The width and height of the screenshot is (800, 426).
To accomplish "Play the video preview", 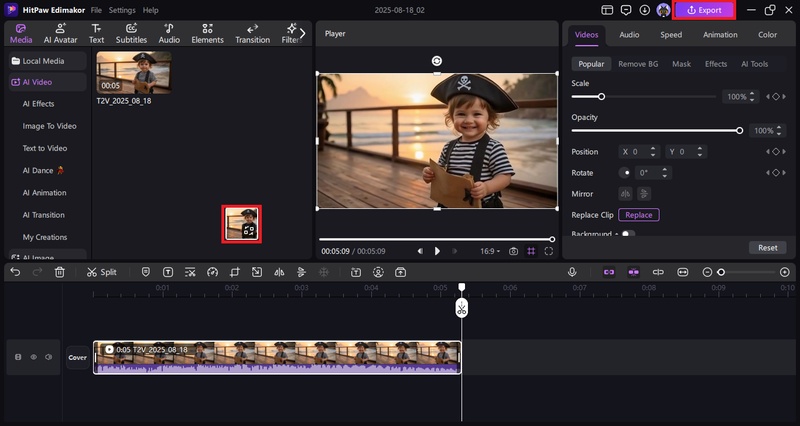I will point(437,251).
